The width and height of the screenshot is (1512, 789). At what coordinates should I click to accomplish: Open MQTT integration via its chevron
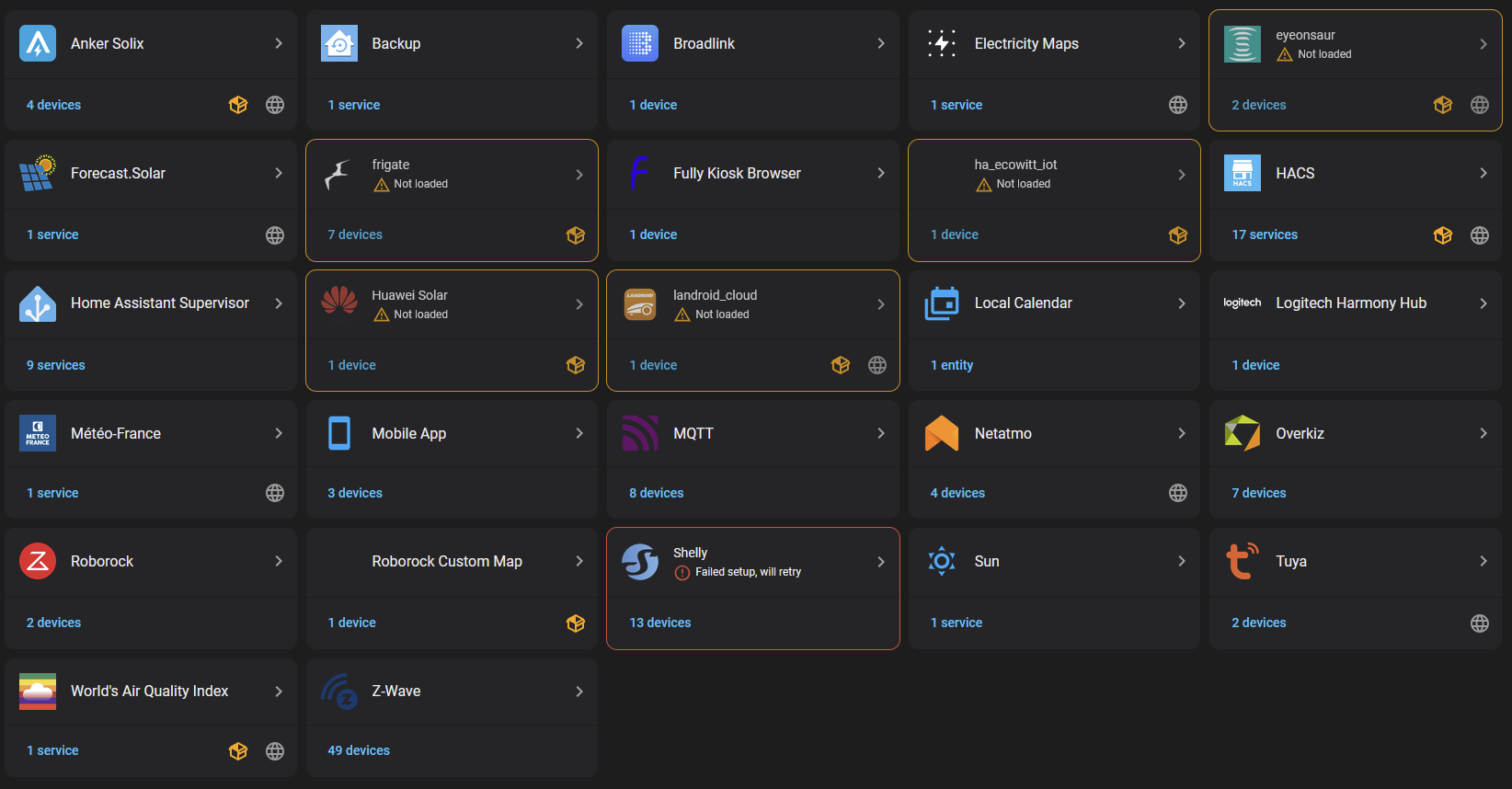tap(881, 433)
